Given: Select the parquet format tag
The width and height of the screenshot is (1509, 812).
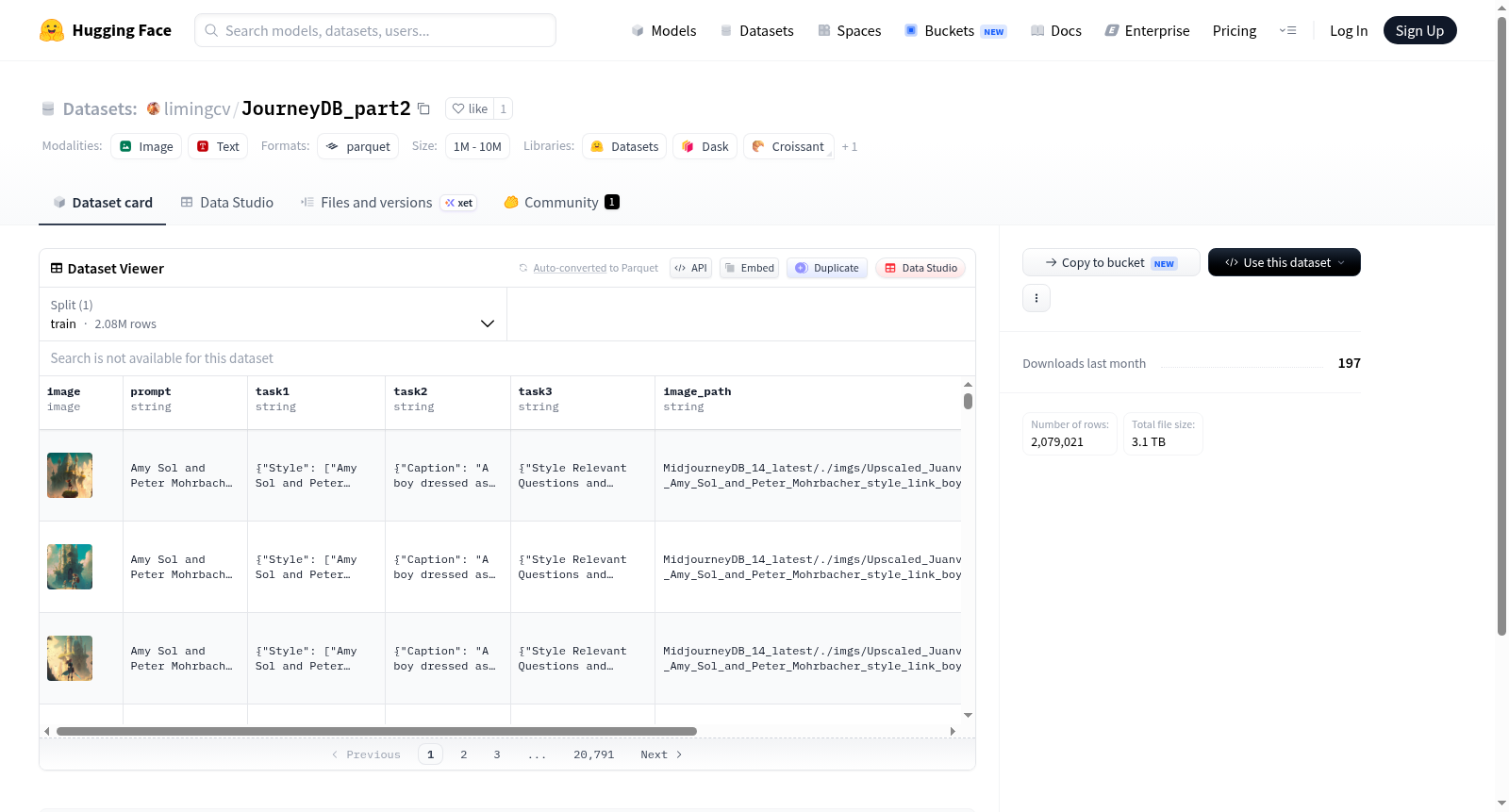Looking at the screenshot, I should coord(358,146).
